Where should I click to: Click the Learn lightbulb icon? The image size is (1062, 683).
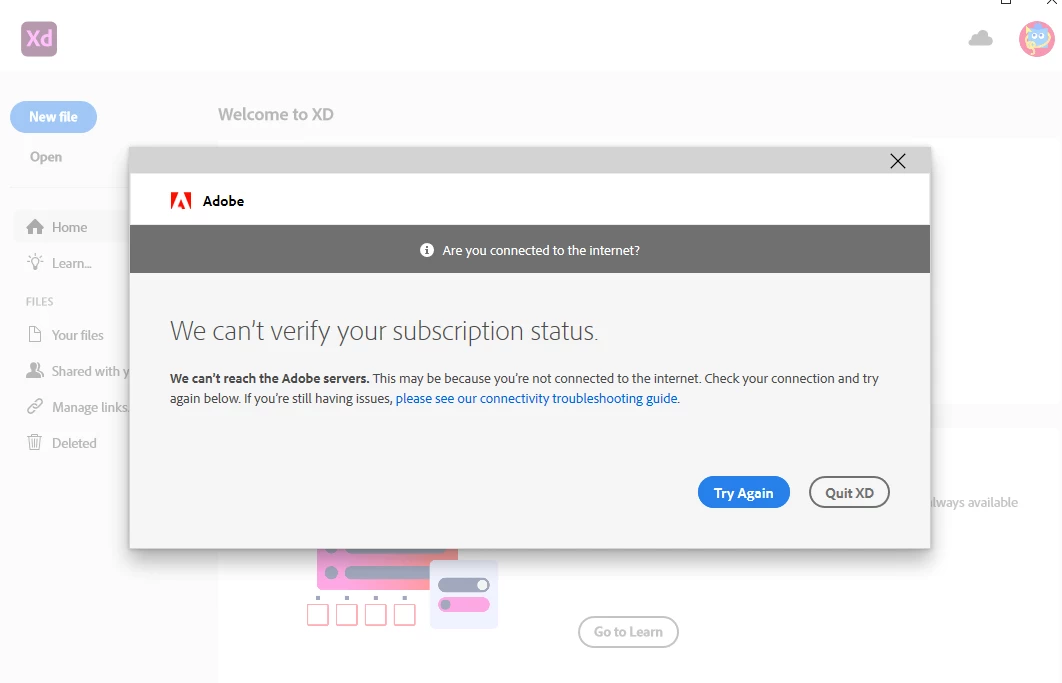pyautogui.click(x=35, y=262)
